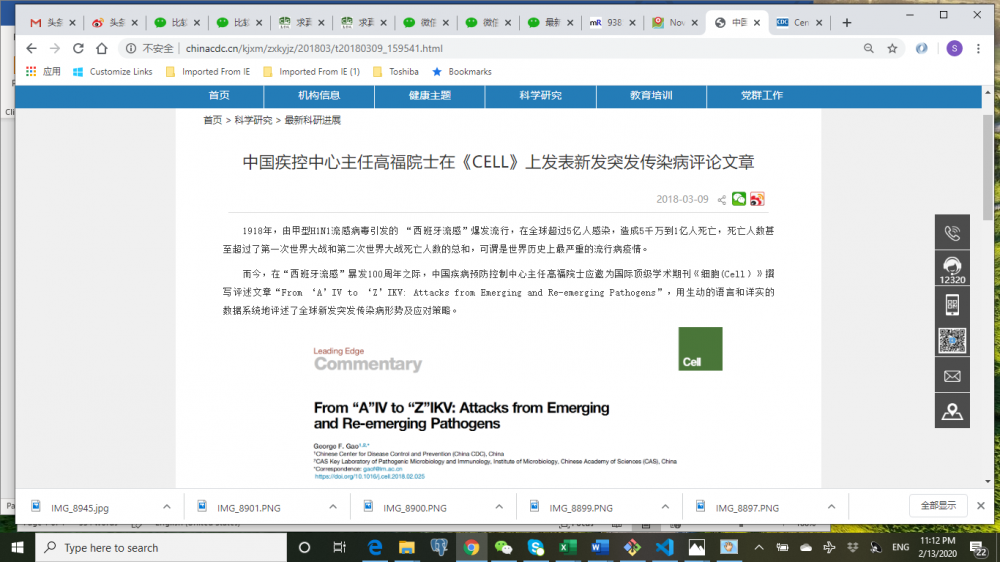Click the mobile QR phone icon

(952, 305)
